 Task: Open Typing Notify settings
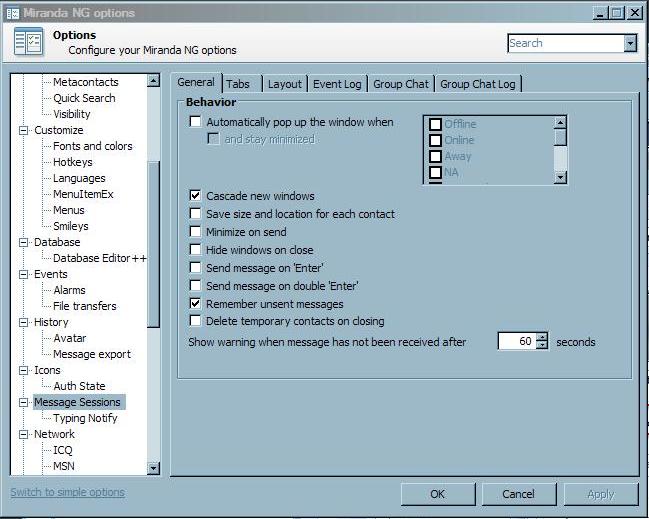85,418
